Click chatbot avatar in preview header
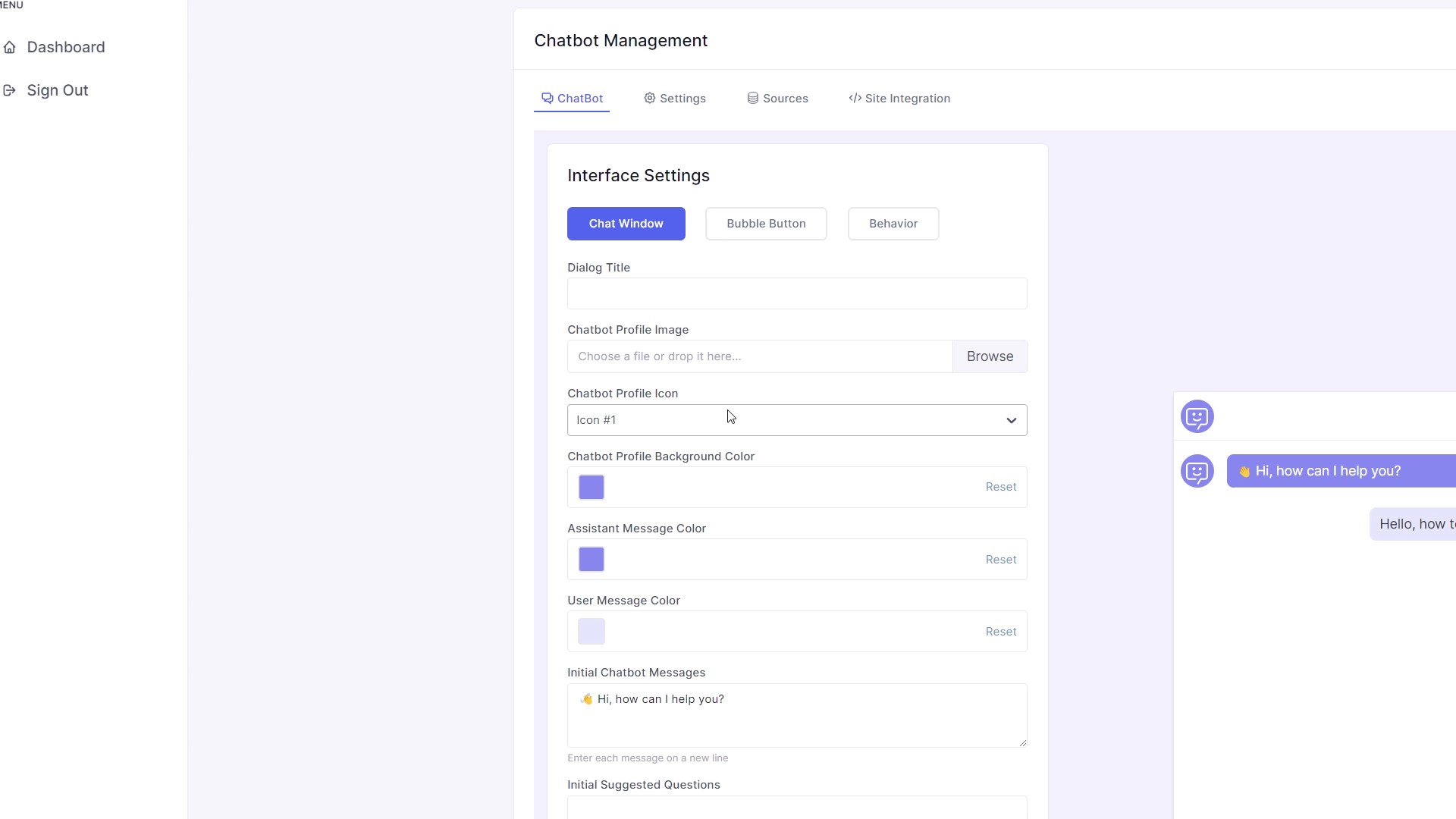 tap(1197, 417)
